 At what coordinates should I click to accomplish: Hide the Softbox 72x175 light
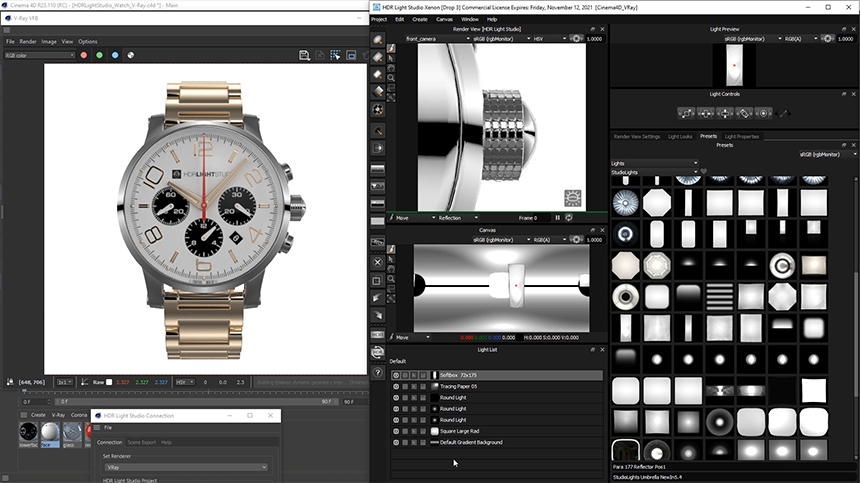pyautogui.click(x=396, y=376)
